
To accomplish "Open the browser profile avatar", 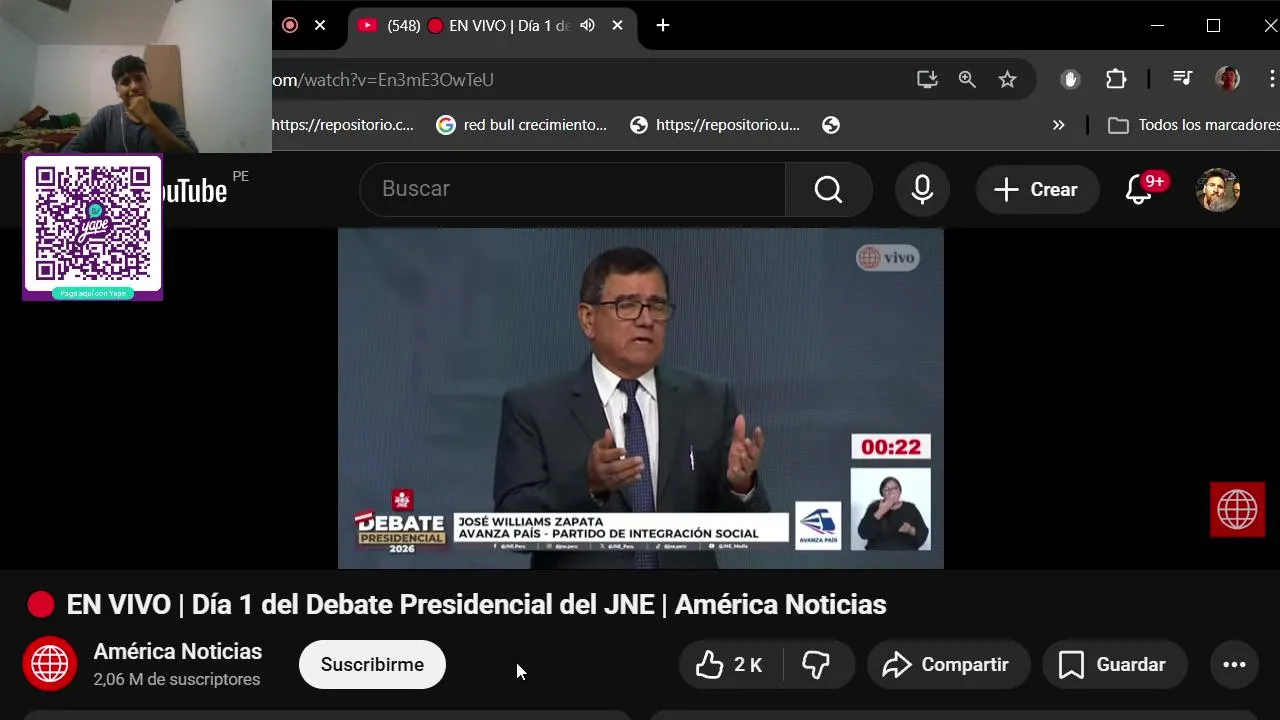I will [1227, 80].
